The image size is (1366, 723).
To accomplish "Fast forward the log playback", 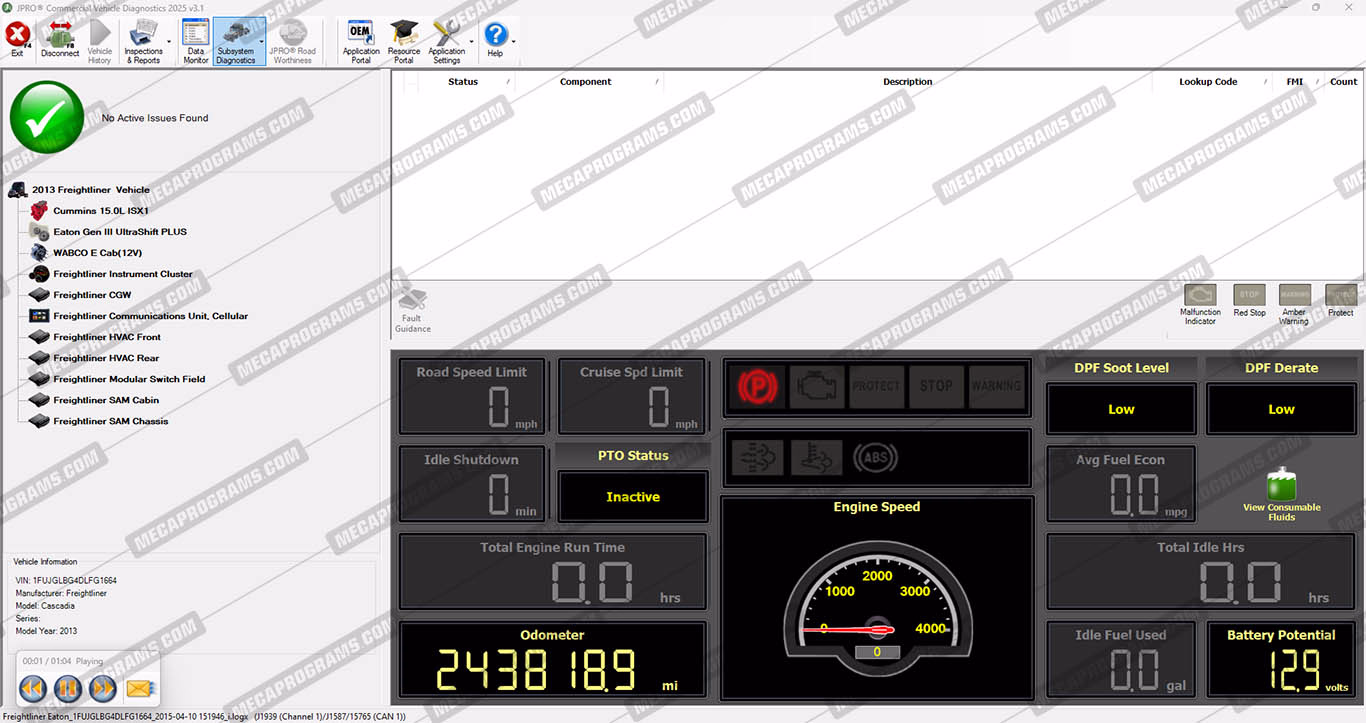I will pos(102,688).
